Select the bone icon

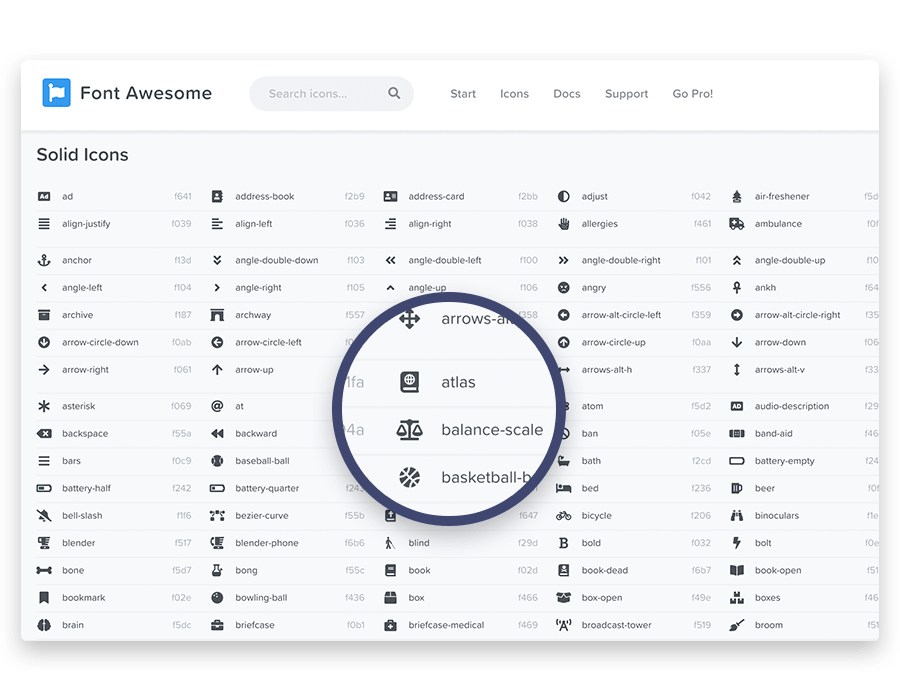[44, 570]
